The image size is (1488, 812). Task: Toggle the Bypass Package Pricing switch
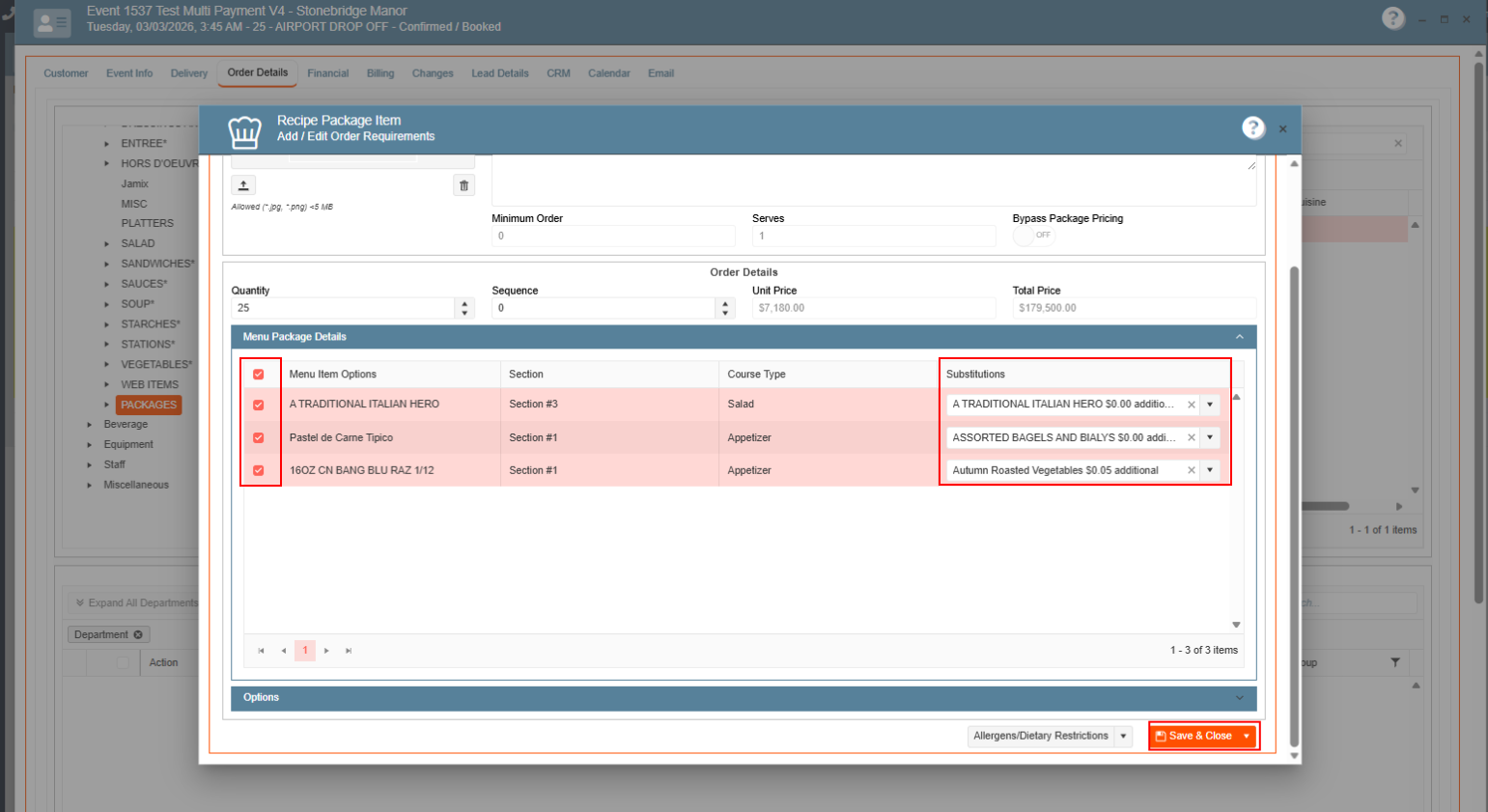[1033, 236]
